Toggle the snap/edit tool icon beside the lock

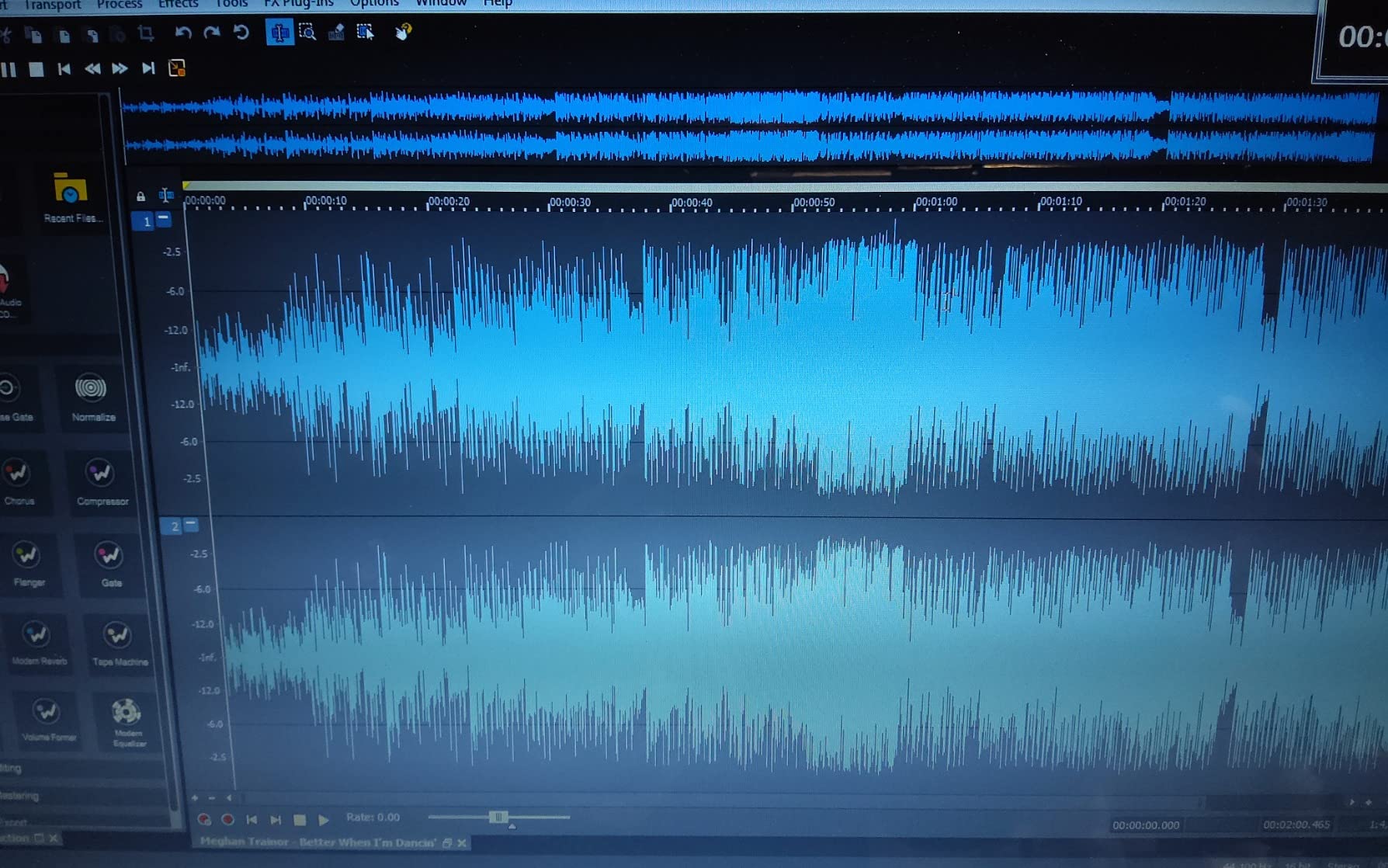pyautogui.click(x=165, y=195)
